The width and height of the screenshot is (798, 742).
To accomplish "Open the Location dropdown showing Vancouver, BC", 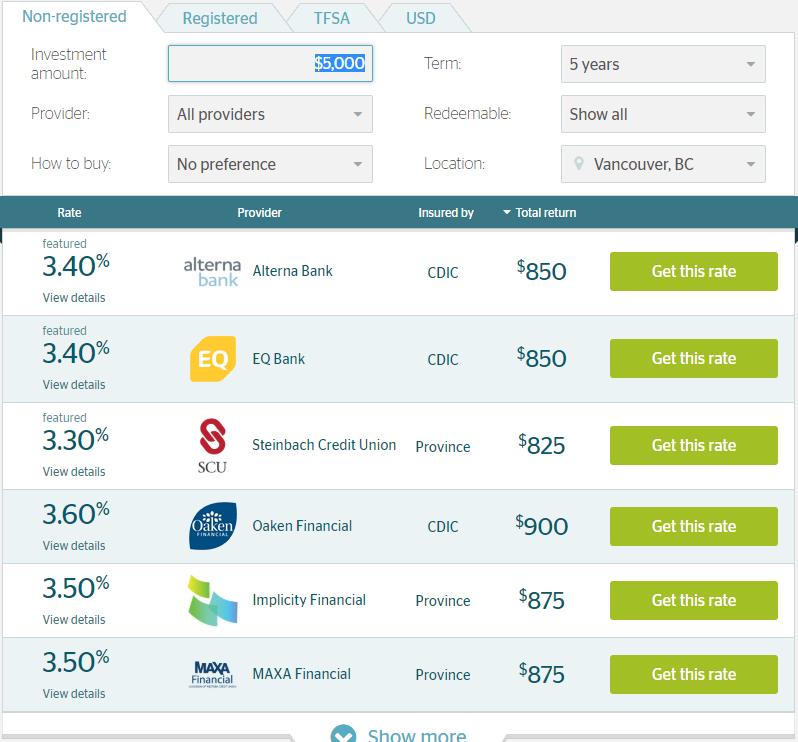I will (663, 164).
